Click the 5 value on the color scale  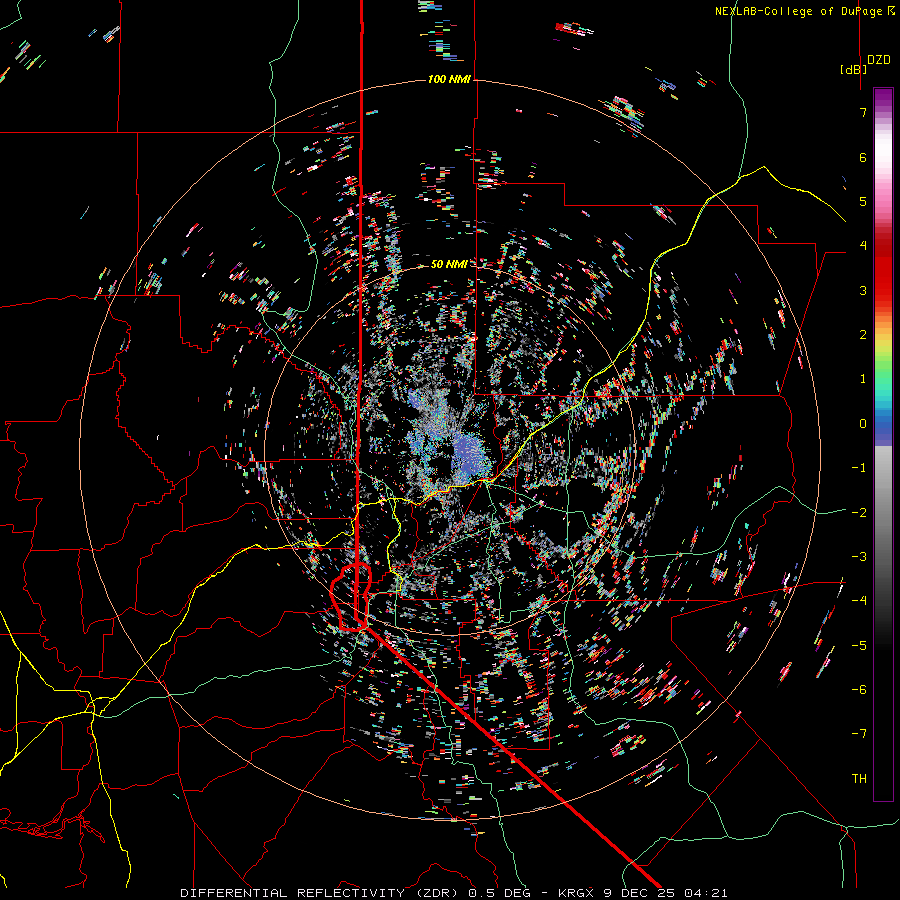pos(863,201)
